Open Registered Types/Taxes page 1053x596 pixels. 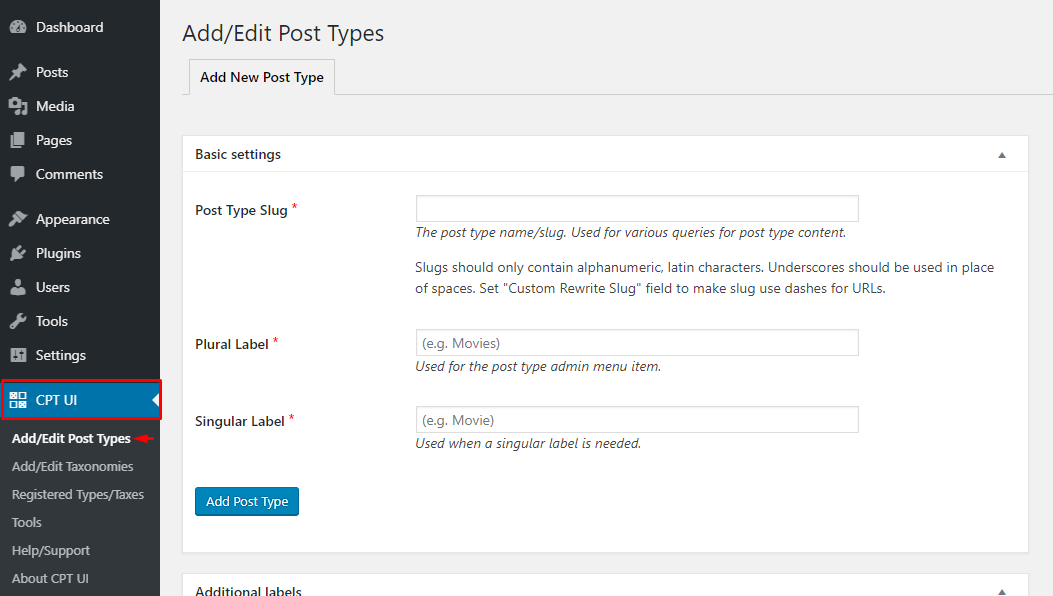(x=78, y=495)
